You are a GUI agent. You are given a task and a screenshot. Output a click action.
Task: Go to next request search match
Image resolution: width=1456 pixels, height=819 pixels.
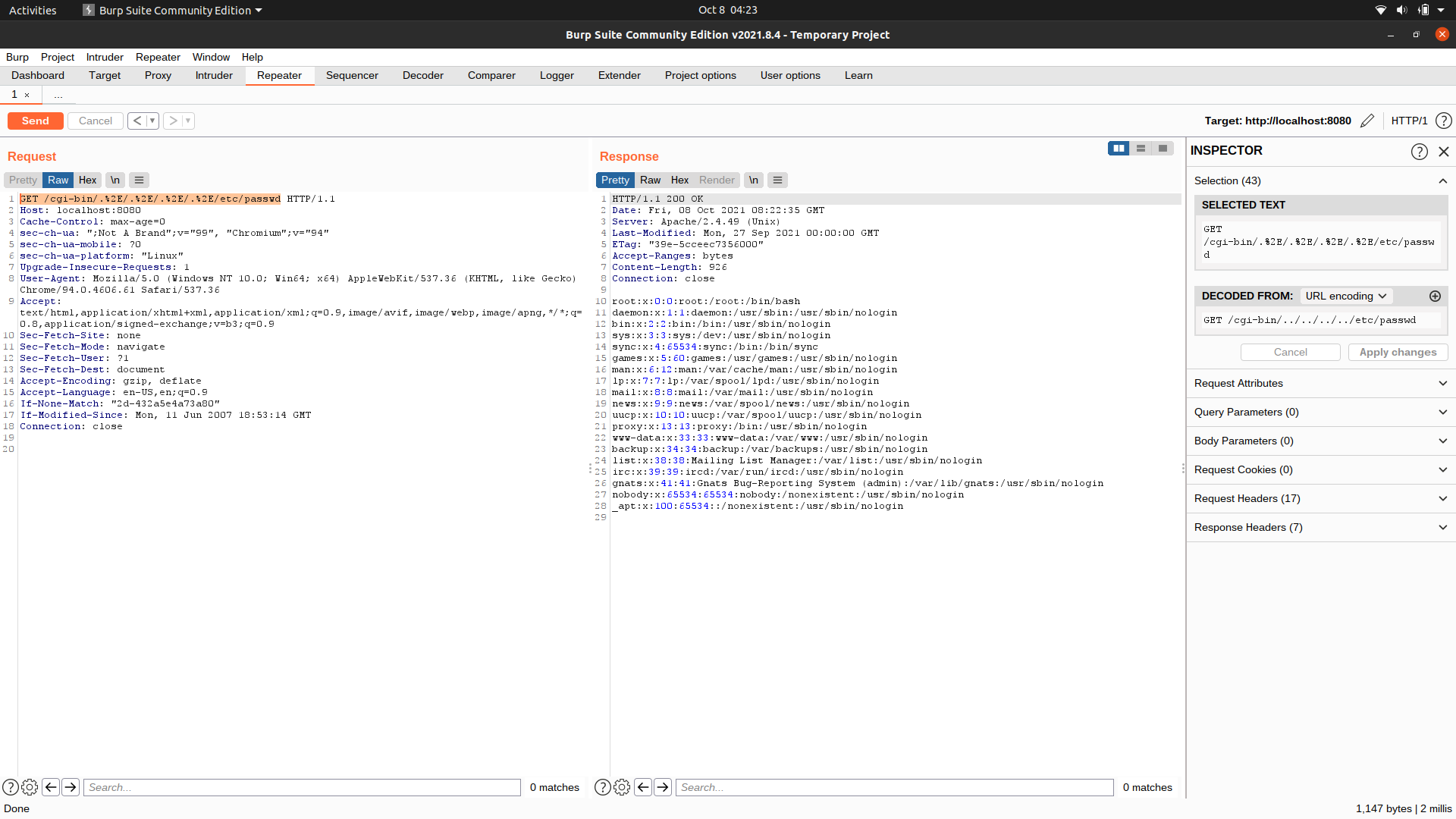tap(71, 787)
